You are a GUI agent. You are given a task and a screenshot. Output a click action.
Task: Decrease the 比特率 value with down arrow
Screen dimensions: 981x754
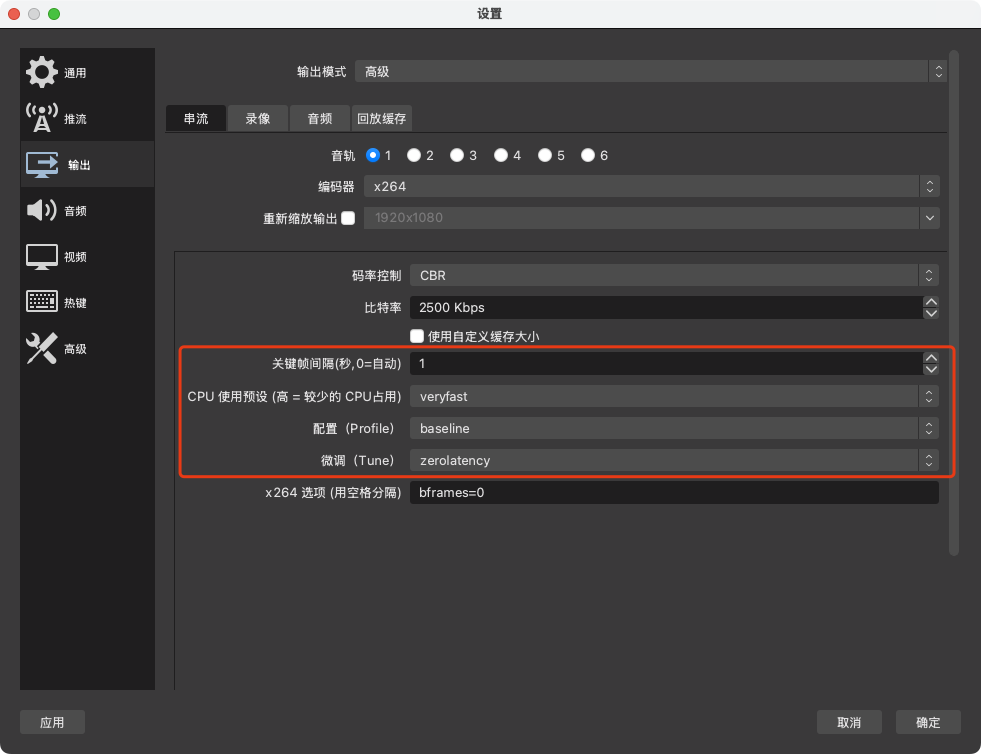click(931, 313)
